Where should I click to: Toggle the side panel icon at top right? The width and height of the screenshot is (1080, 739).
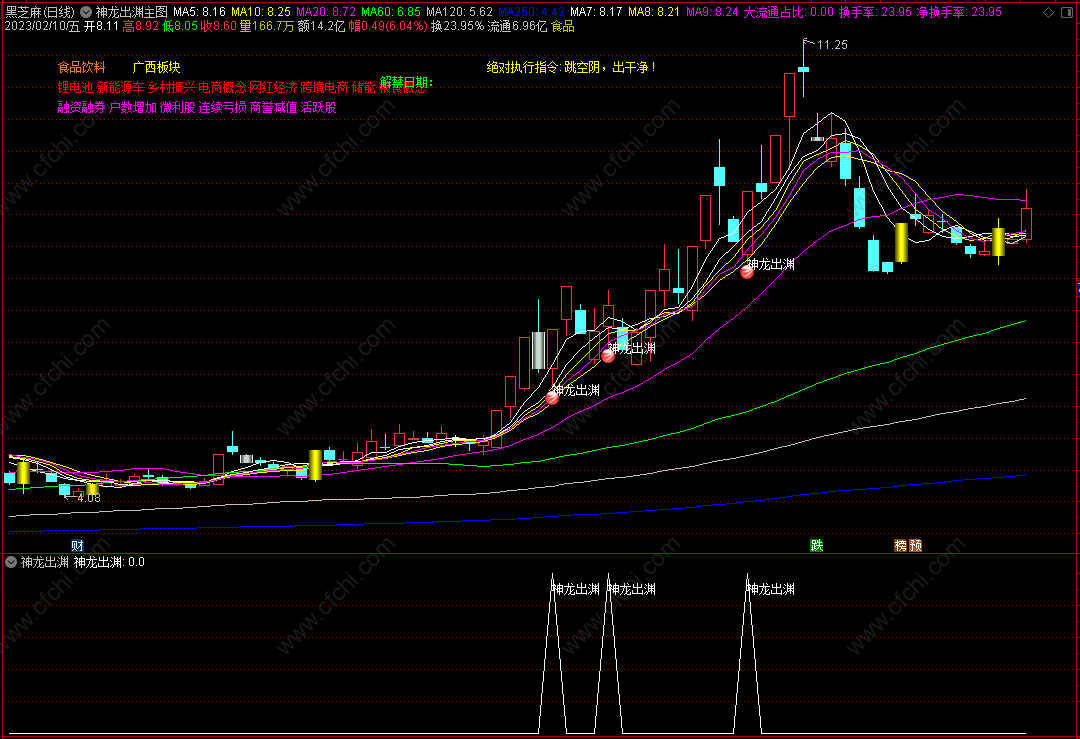[1069, 12]
